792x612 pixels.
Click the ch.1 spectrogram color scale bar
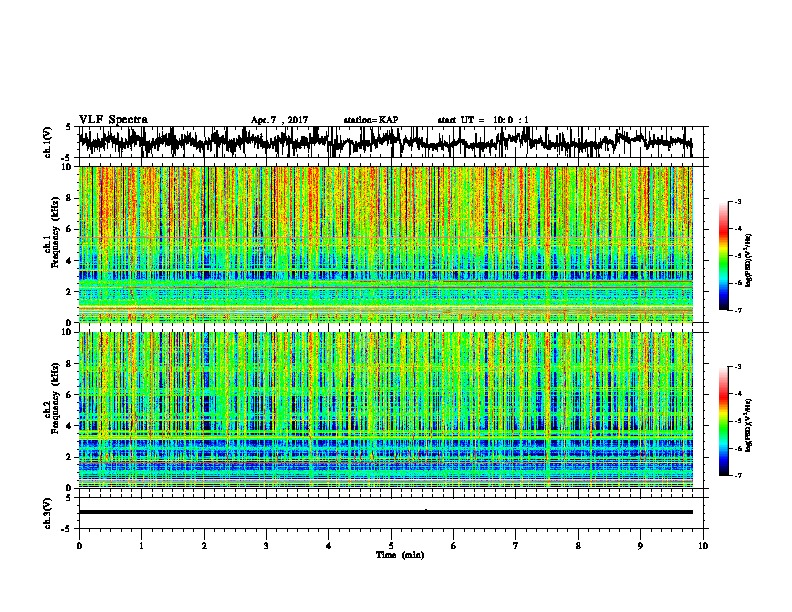(x=723, y=256)
